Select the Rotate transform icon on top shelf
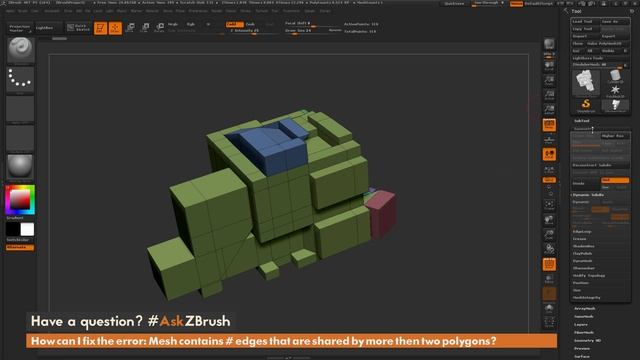 (x=160, y=28)
